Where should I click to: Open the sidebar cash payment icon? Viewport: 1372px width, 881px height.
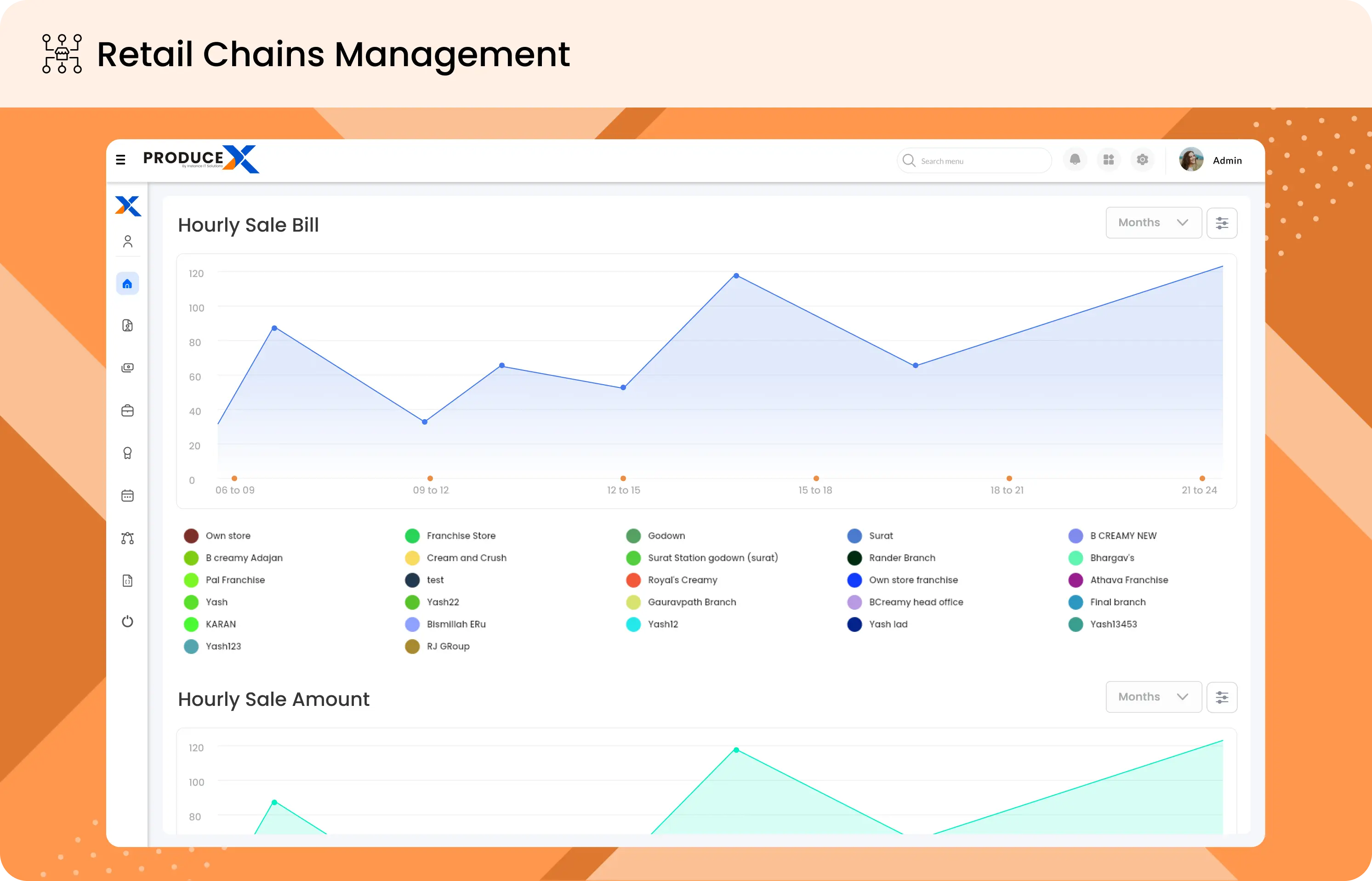(x=128, y=368)
